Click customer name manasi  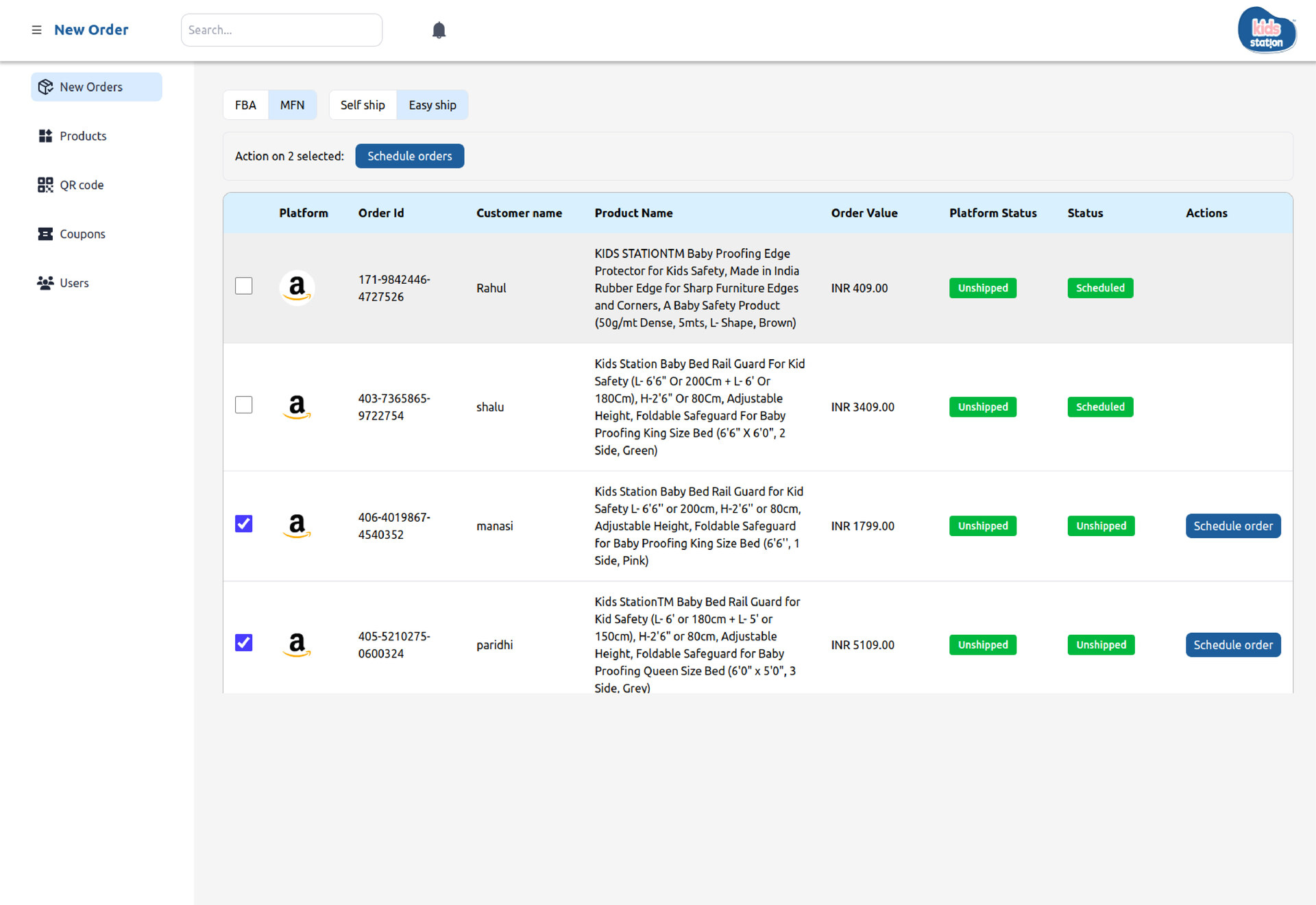495,526
